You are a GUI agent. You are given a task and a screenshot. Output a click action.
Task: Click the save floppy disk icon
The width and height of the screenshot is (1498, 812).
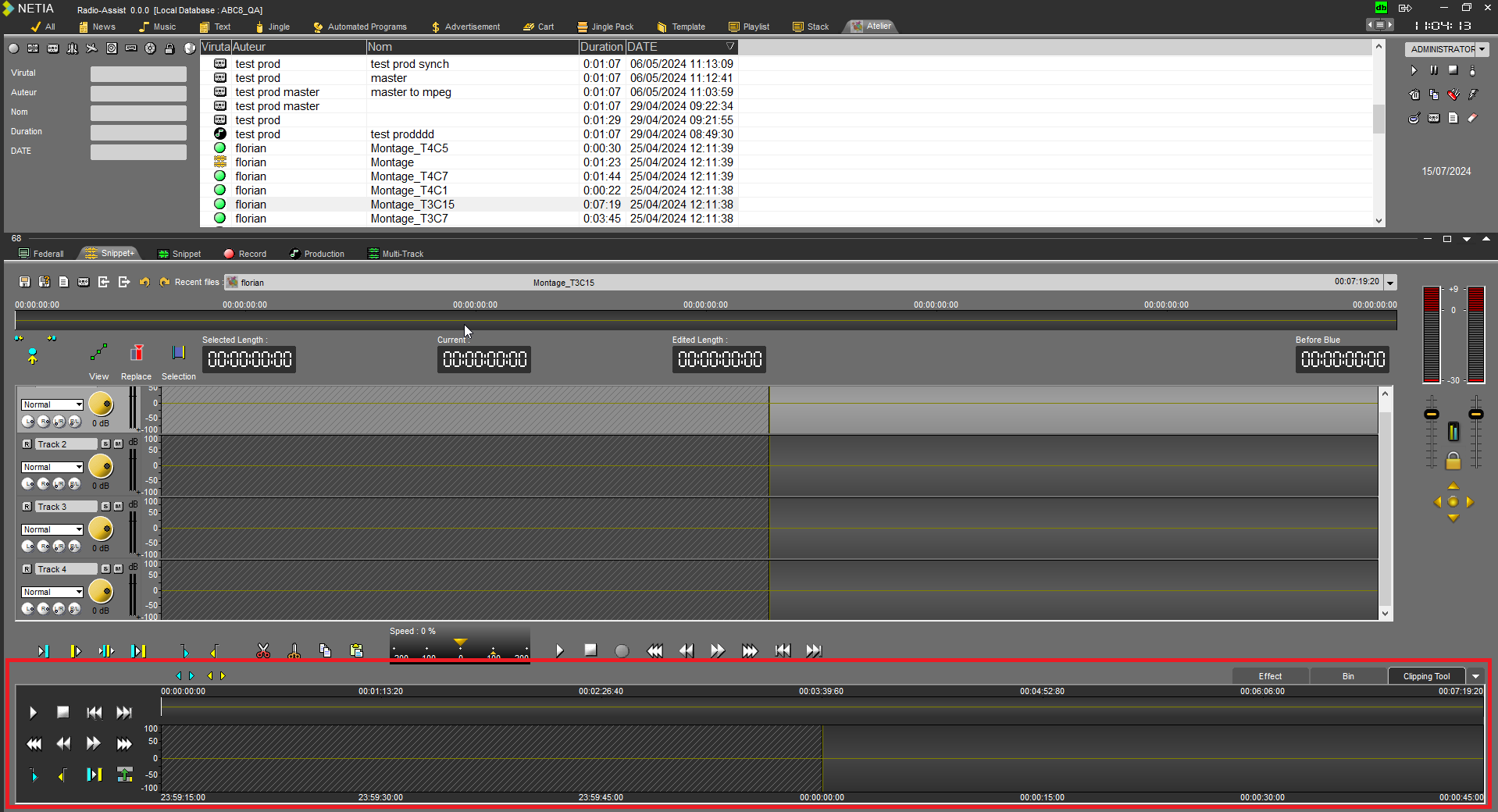pos(24,282)
